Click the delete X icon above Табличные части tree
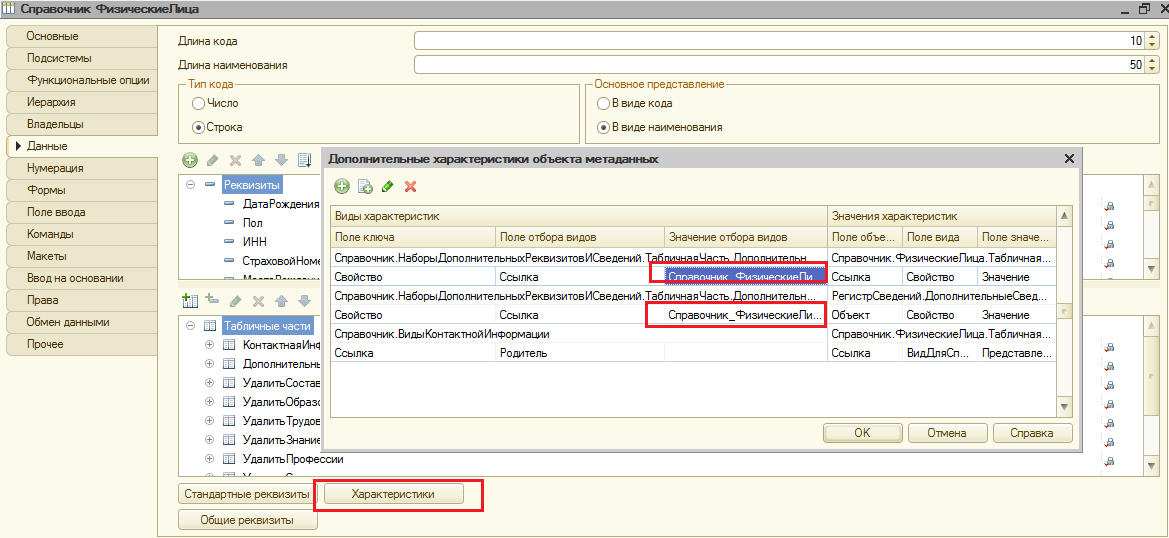This screenshot has width=1169, height=538. coord(259,301)
